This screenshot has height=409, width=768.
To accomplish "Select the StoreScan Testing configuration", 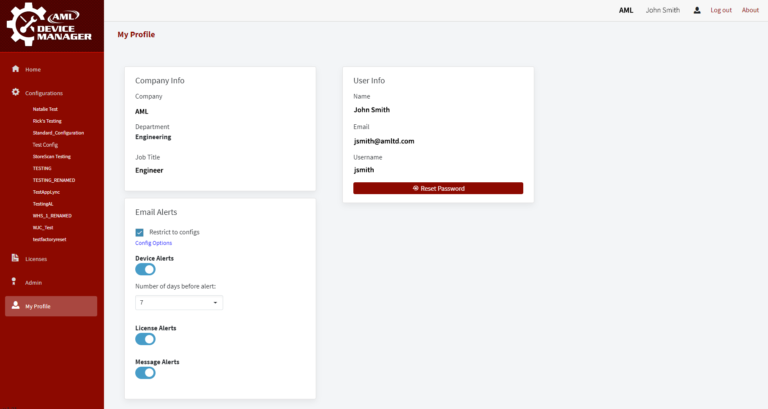I will [x=52, y=156].
